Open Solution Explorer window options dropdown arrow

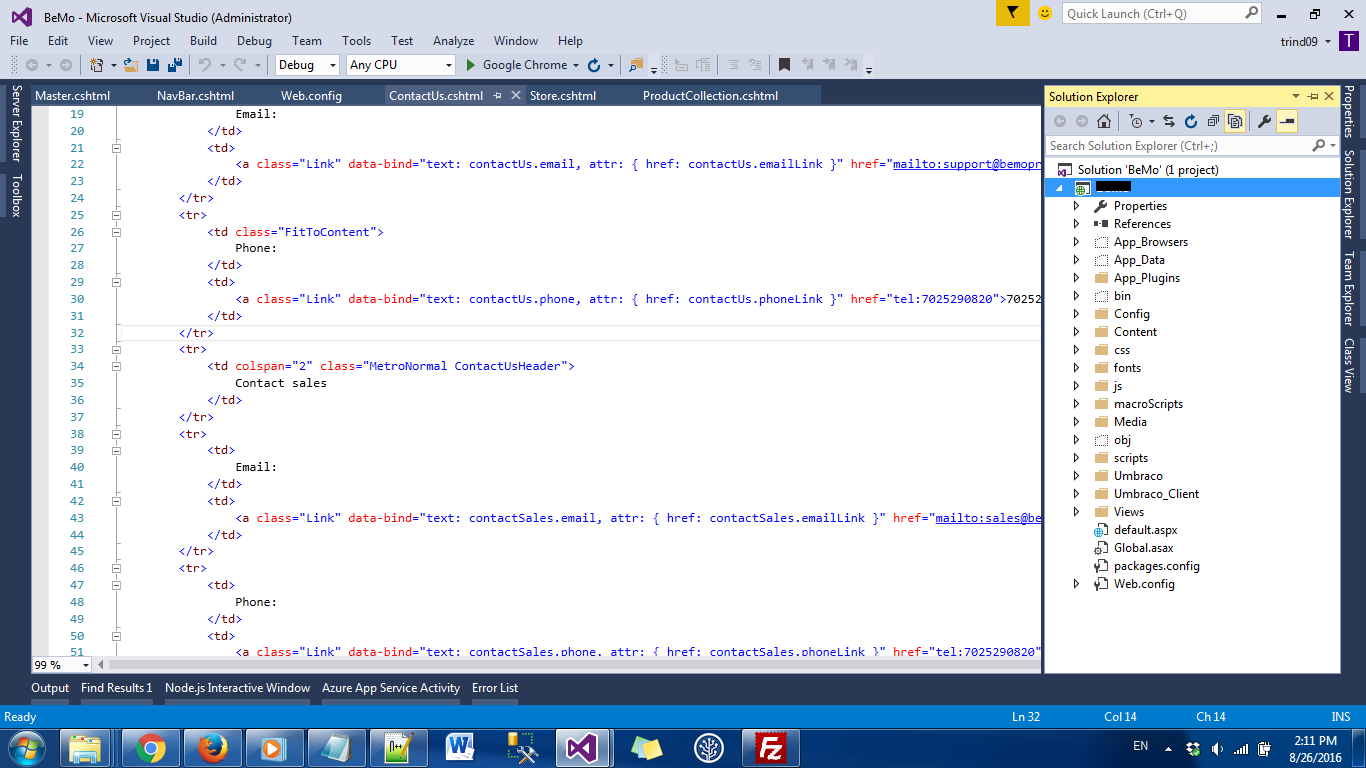click(x=1296, y=96)
